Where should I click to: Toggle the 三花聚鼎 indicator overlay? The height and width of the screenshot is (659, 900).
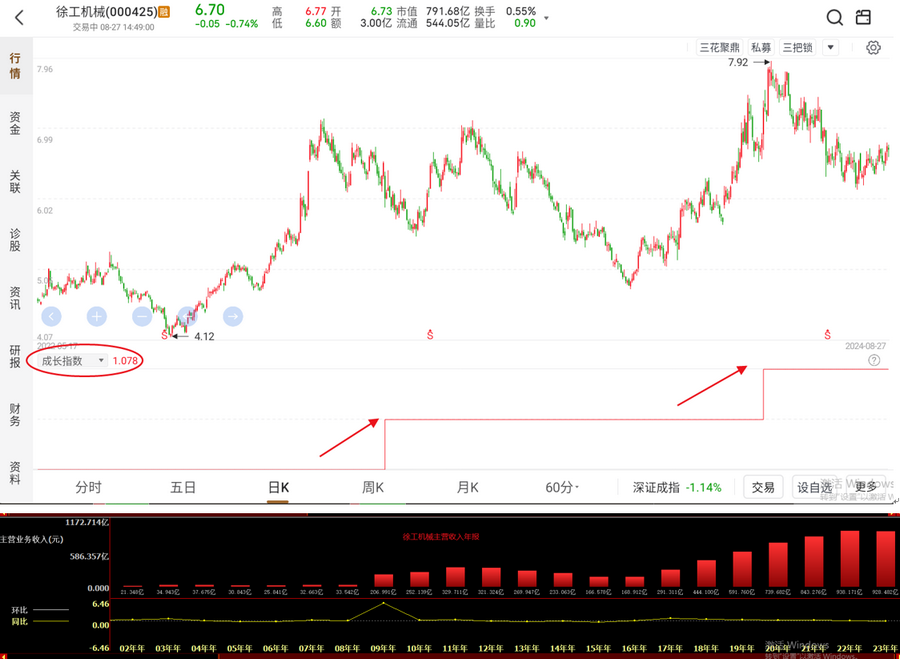coord(719,48)
